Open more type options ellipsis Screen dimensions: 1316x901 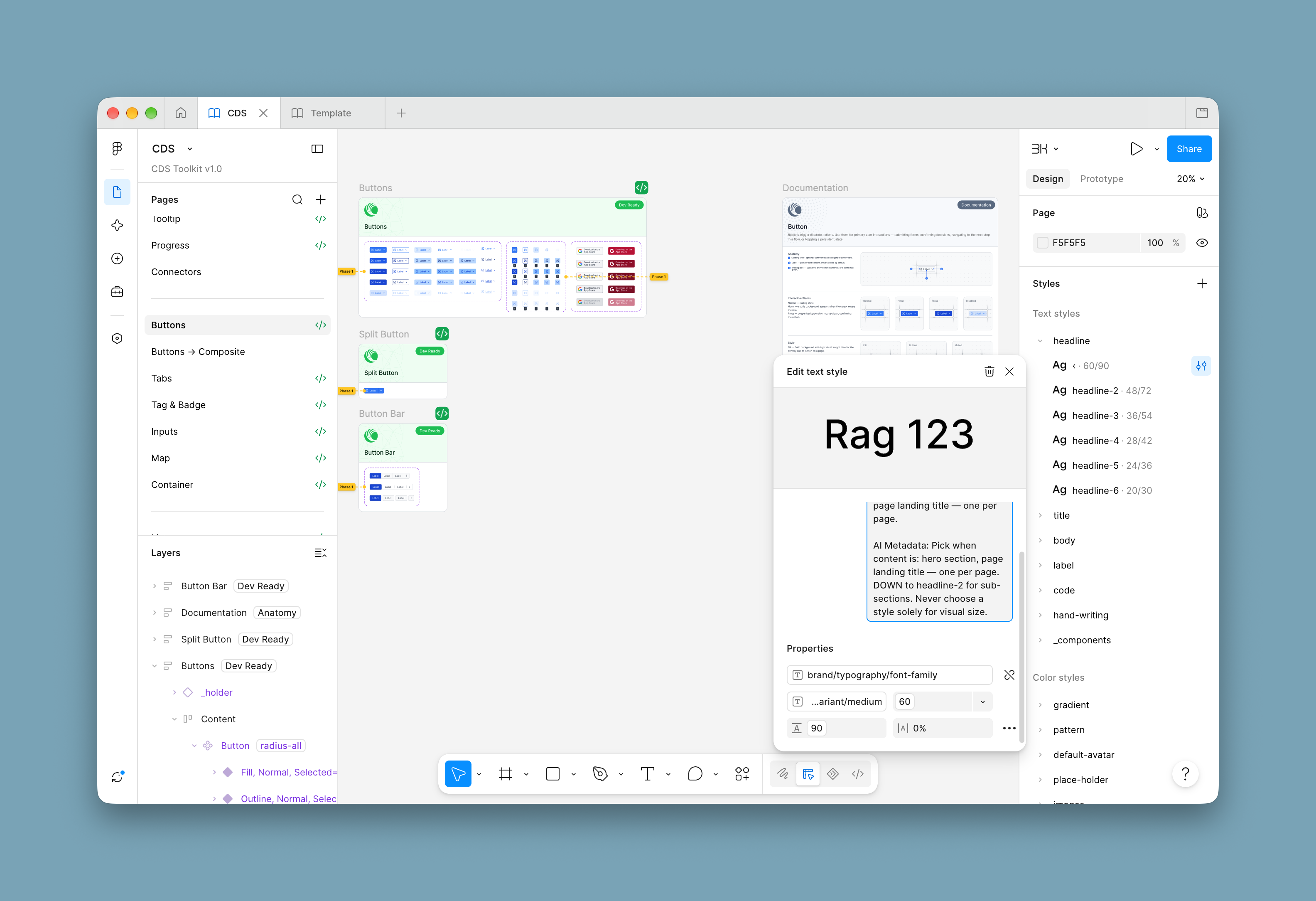(1009, 728)
